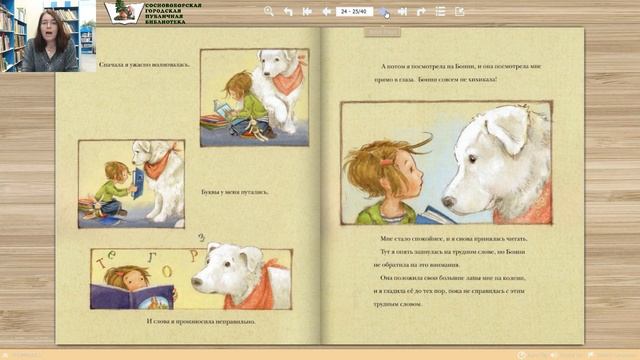Click the large close-up illustration of girl and dog
Screen dimensions: 640x360
click(x=447, y=163)
